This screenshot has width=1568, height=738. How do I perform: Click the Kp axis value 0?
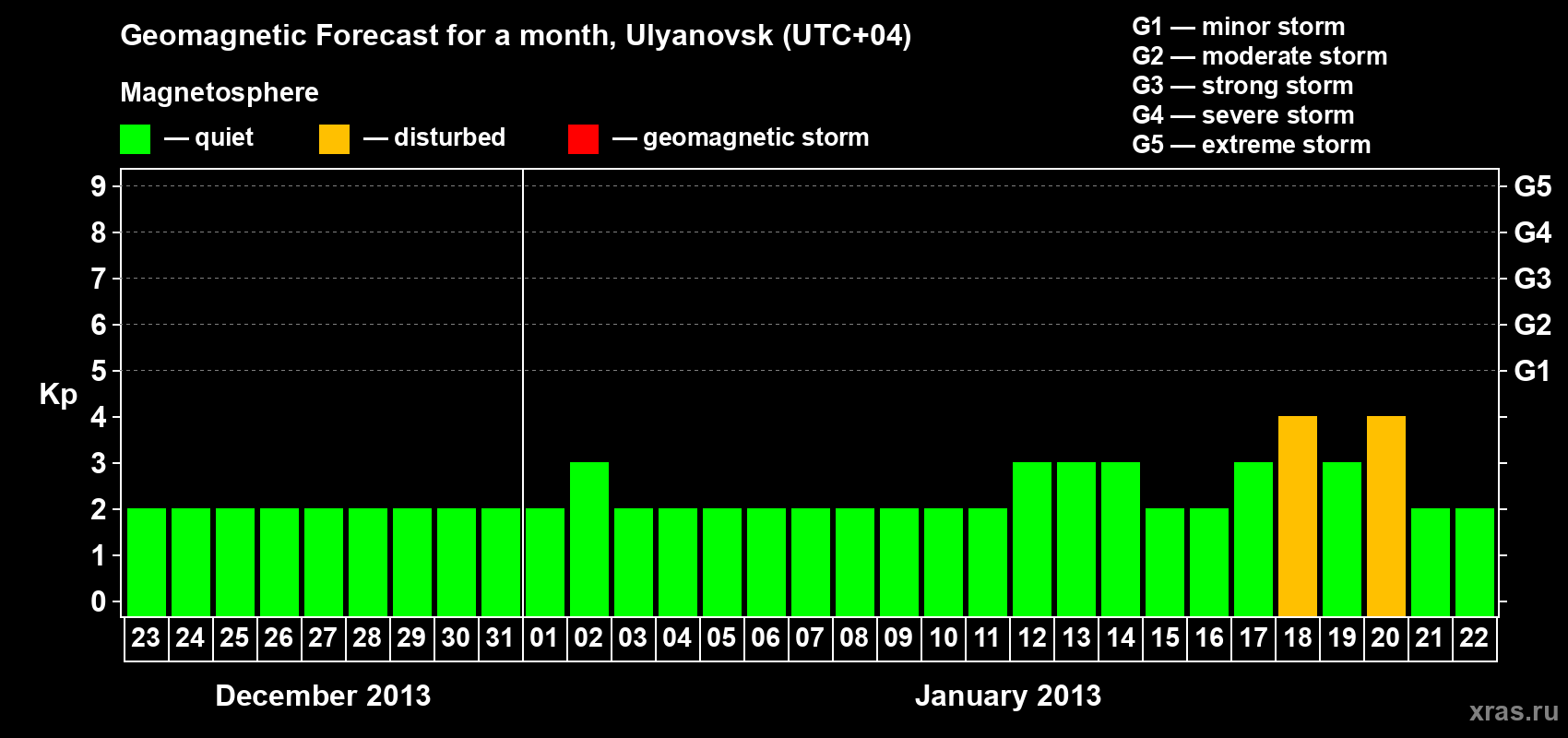click(x=99, y=601)
